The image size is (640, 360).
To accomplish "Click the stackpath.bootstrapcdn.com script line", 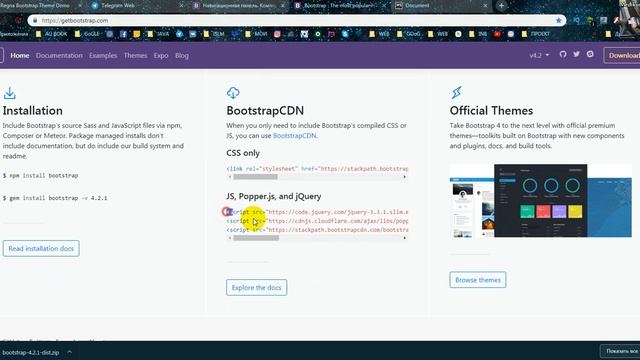I will (317, 230).
